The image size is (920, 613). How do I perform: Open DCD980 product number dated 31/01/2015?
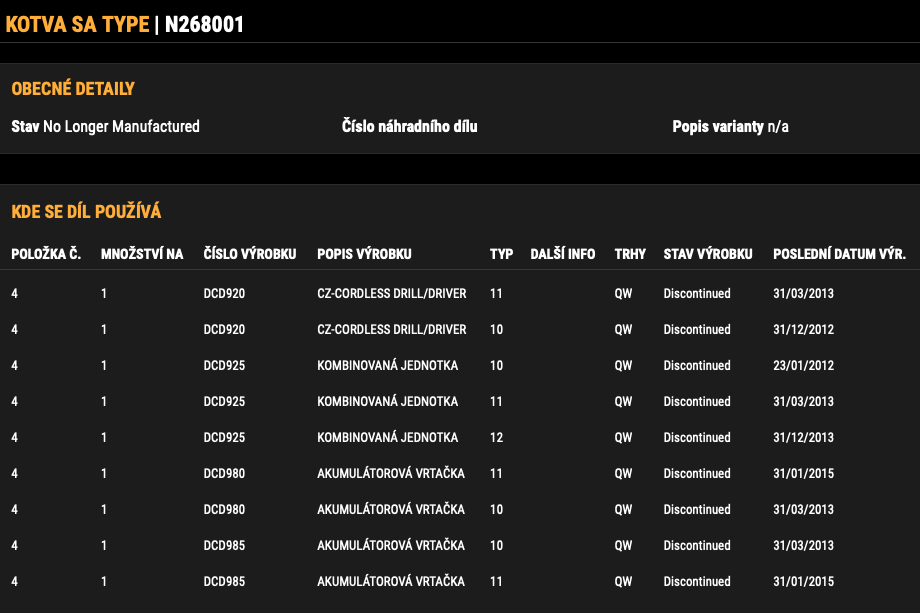coord(224,473)
